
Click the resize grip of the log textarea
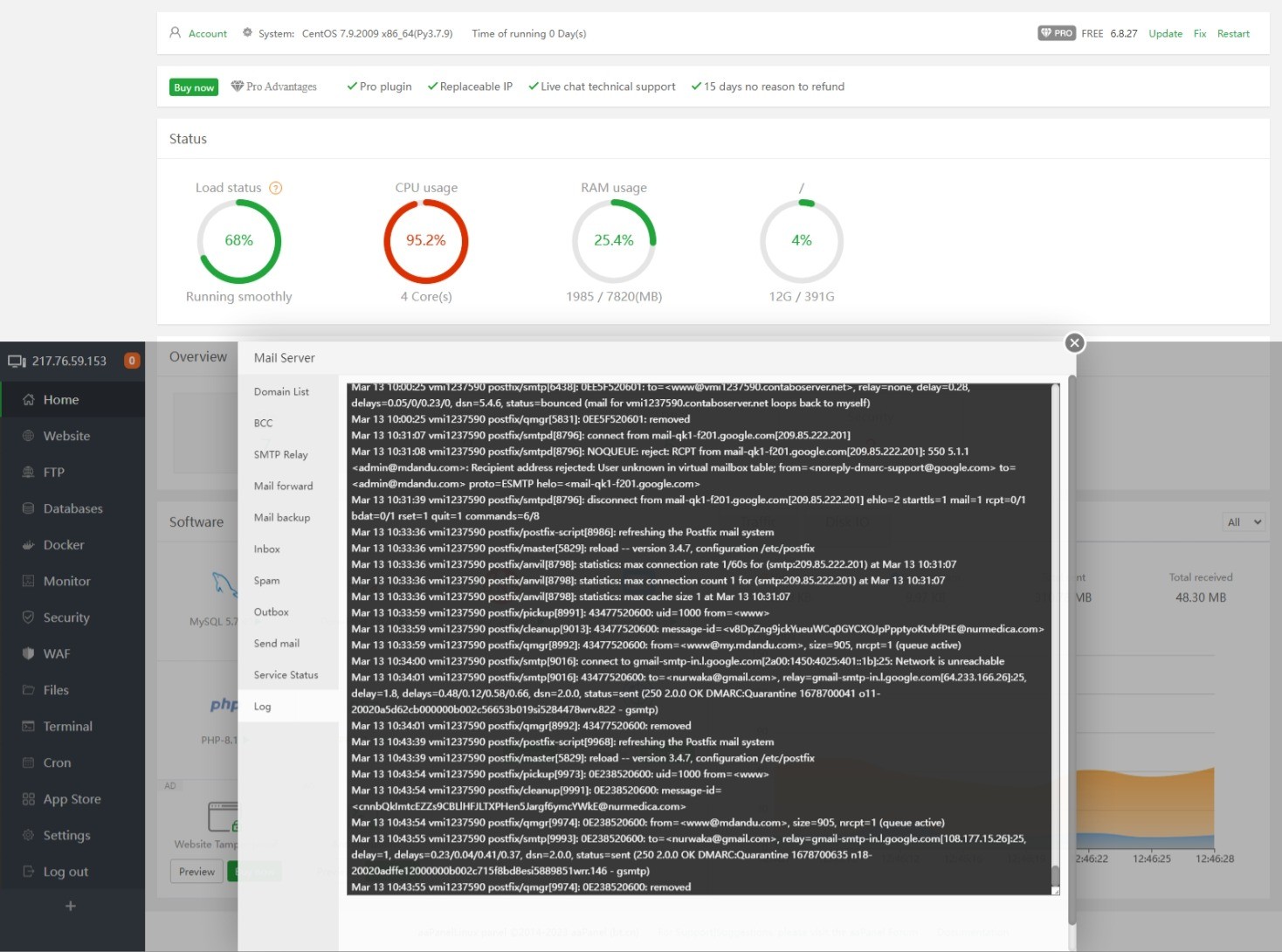(x=1055, y=891)
